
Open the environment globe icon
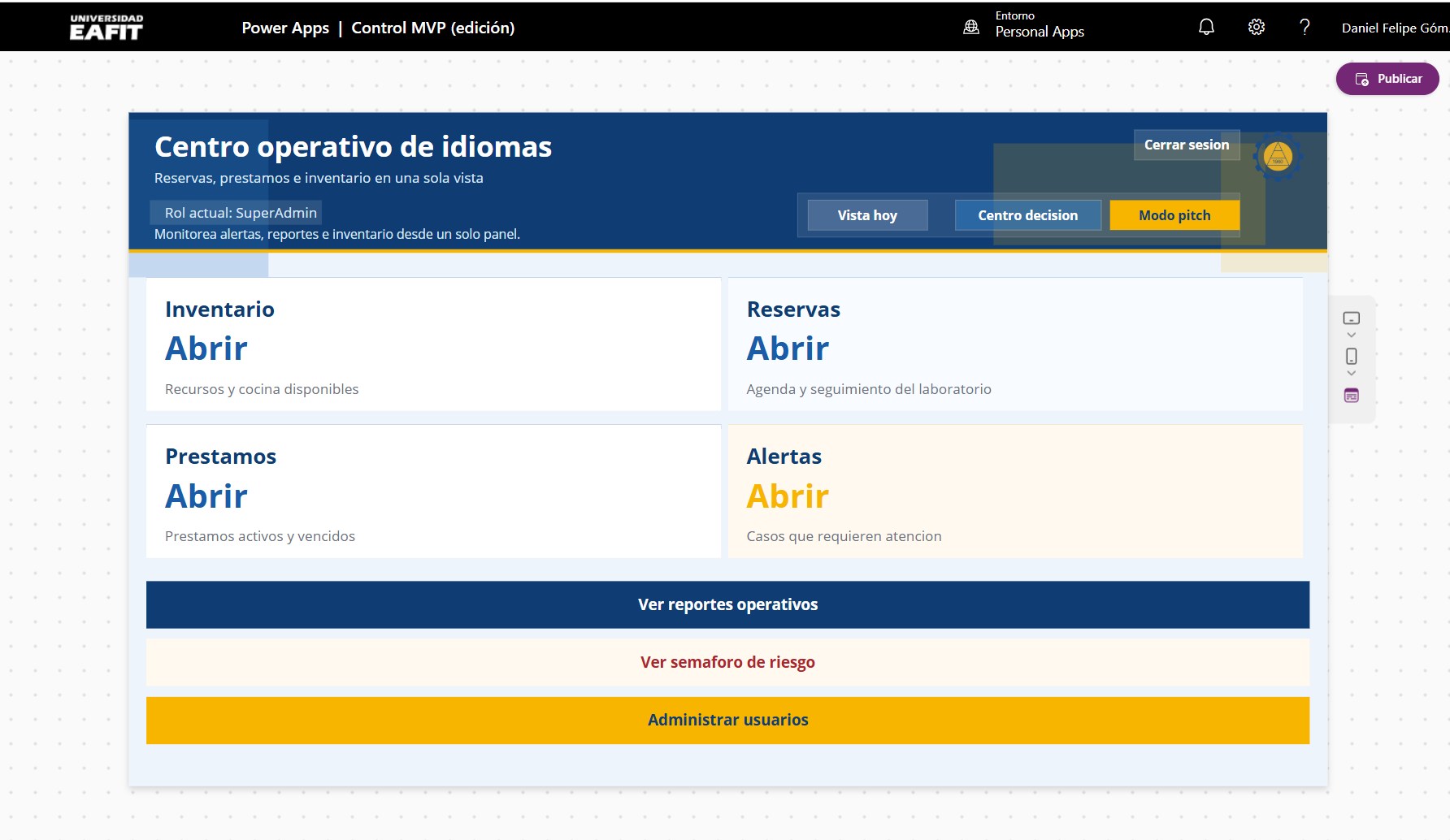pyautogui.click(x=971, y=27)
